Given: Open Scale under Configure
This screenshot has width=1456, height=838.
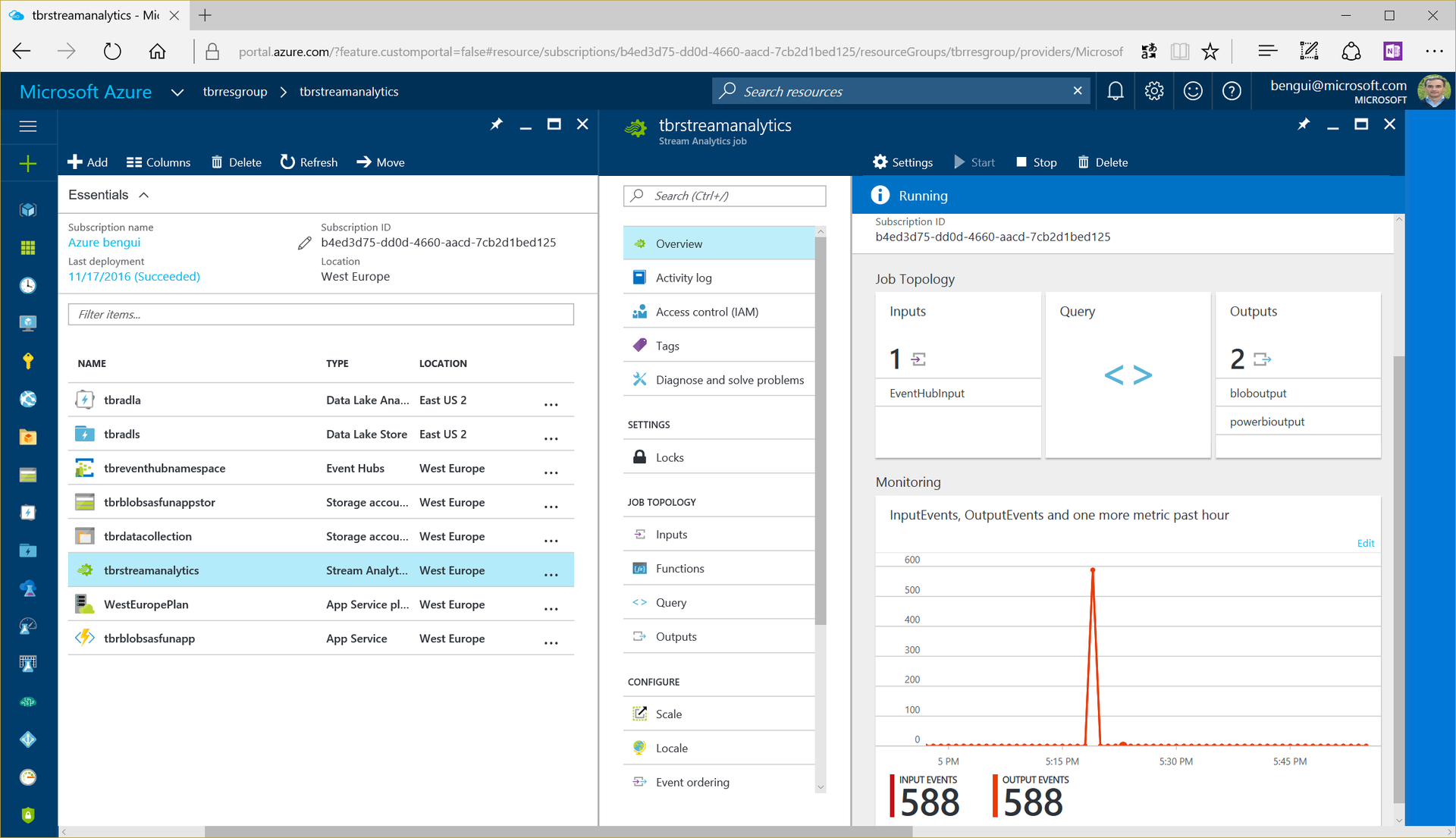Looking at the screenshot, I should tap(719, 714).
